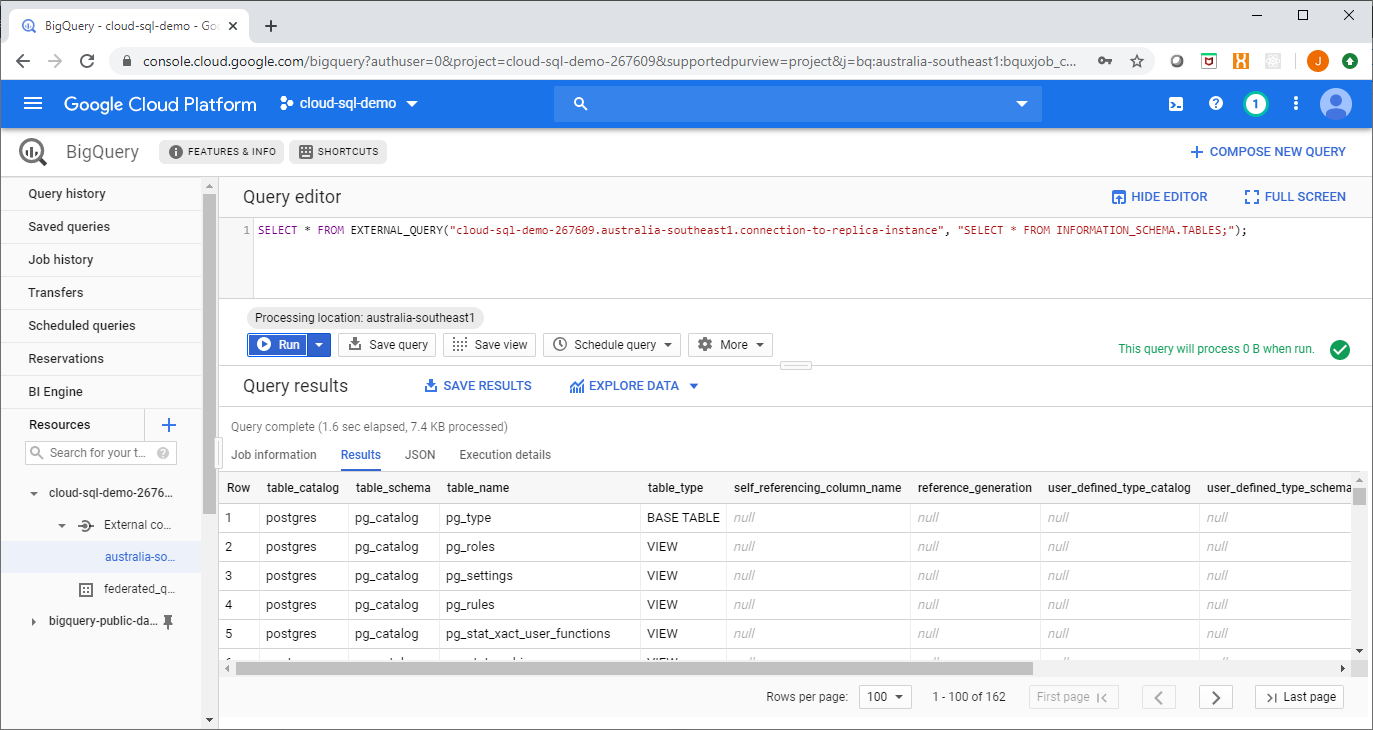Click Compose New Query
The height and width of the screenshot is (730, 1373).
(1267, 152)
